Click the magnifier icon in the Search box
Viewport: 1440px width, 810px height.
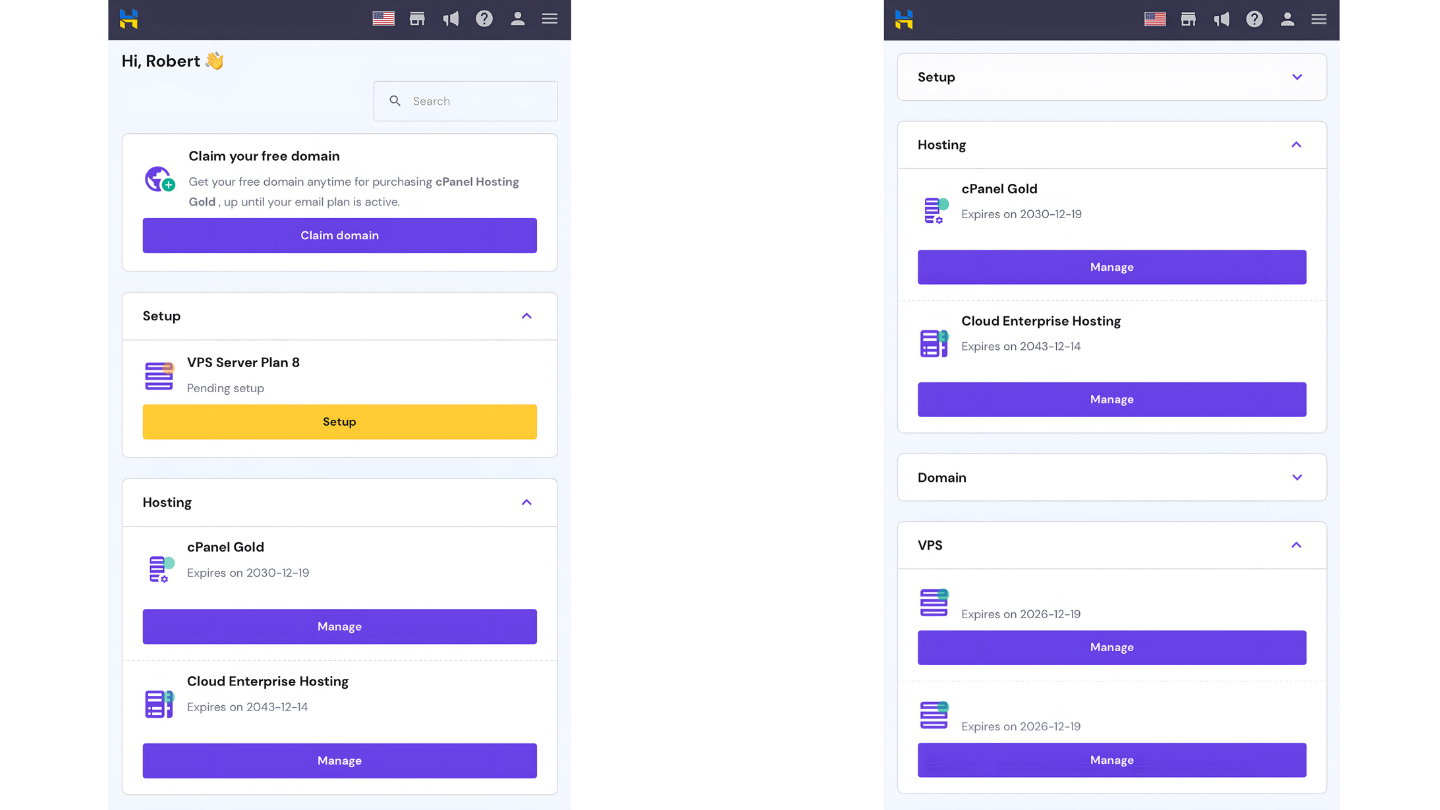click(x=395, y=101)
